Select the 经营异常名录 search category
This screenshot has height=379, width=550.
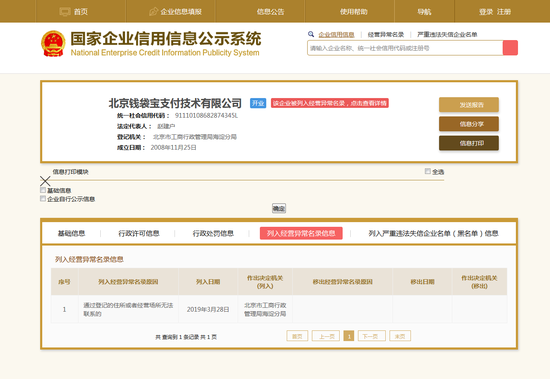point(385,34)
